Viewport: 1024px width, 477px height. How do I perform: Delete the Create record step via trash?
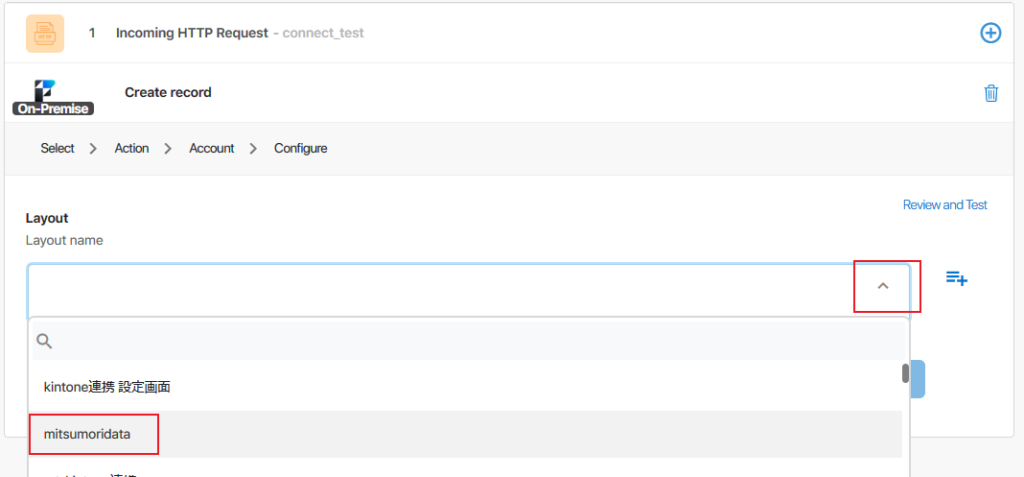point(991,93)
